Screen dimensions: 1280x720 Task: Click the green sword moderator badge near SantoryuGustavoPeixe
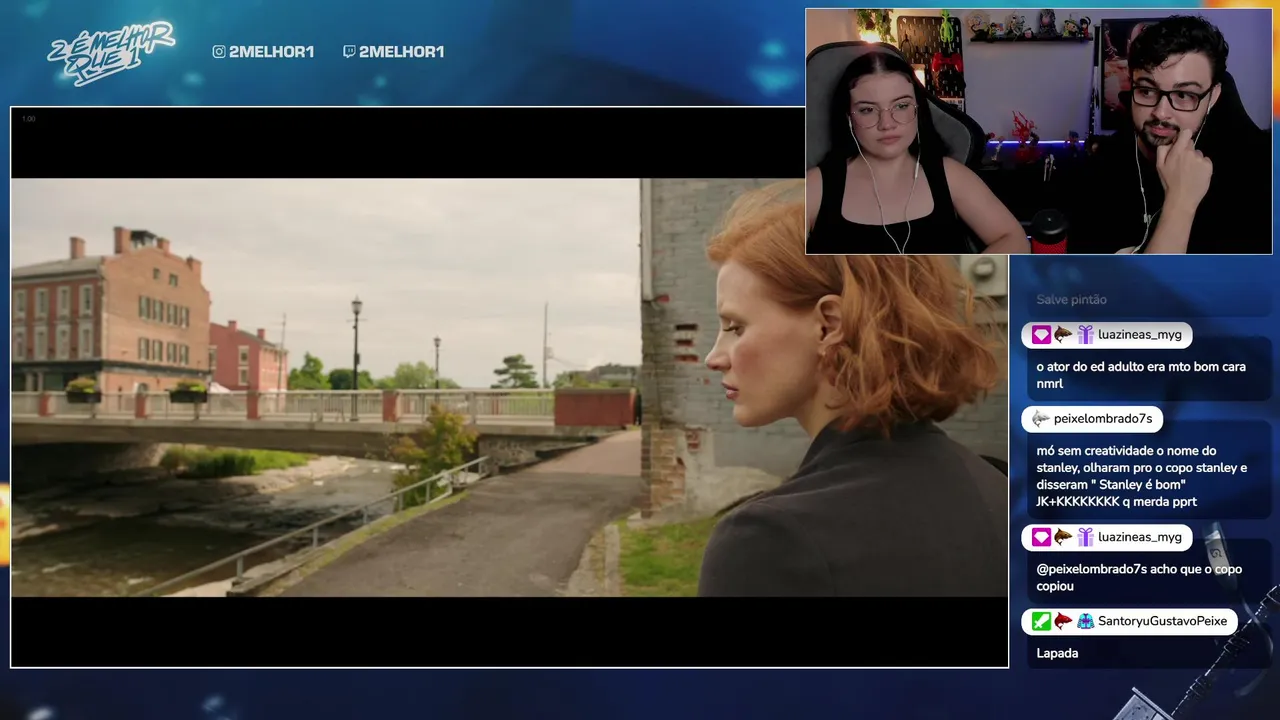1041,621
